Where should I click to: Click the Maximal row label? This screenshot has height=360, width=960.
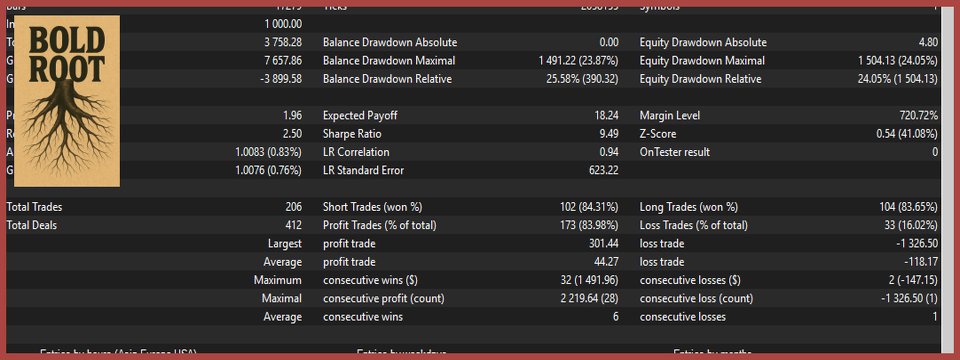[x=281, y=299]
